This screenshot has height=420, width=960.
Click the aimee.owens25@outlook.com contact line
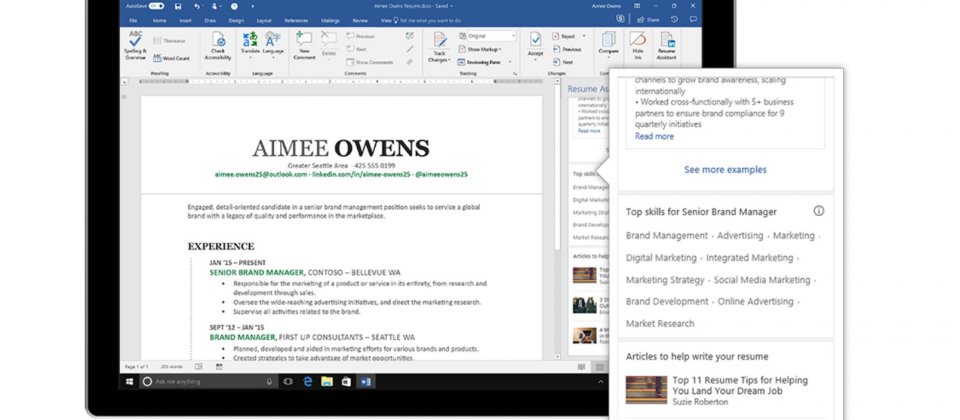[260, 174]
